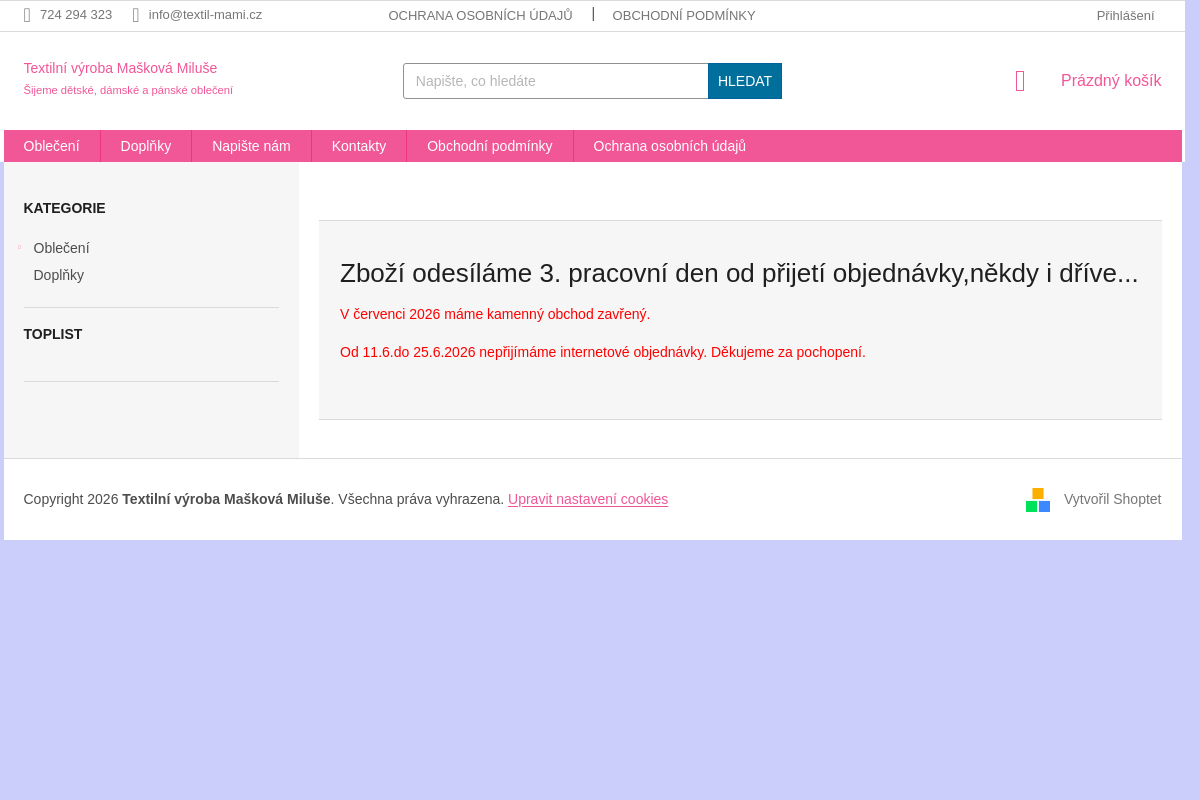This screenshot has height=800, width=1200.
Task: Click the envelope icon beside info@textil-mami.cz
Action: pyautogui.click(x=136, y=15)
